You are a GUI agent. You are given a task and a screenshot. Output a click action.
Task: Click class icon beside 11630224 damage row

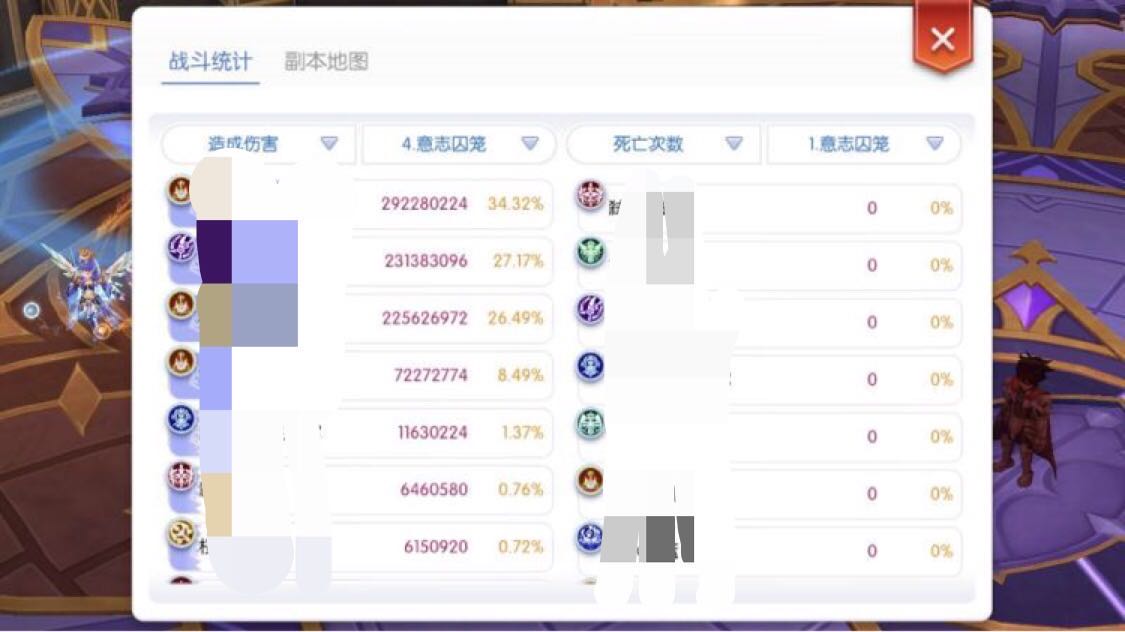[x=181, y=420]
